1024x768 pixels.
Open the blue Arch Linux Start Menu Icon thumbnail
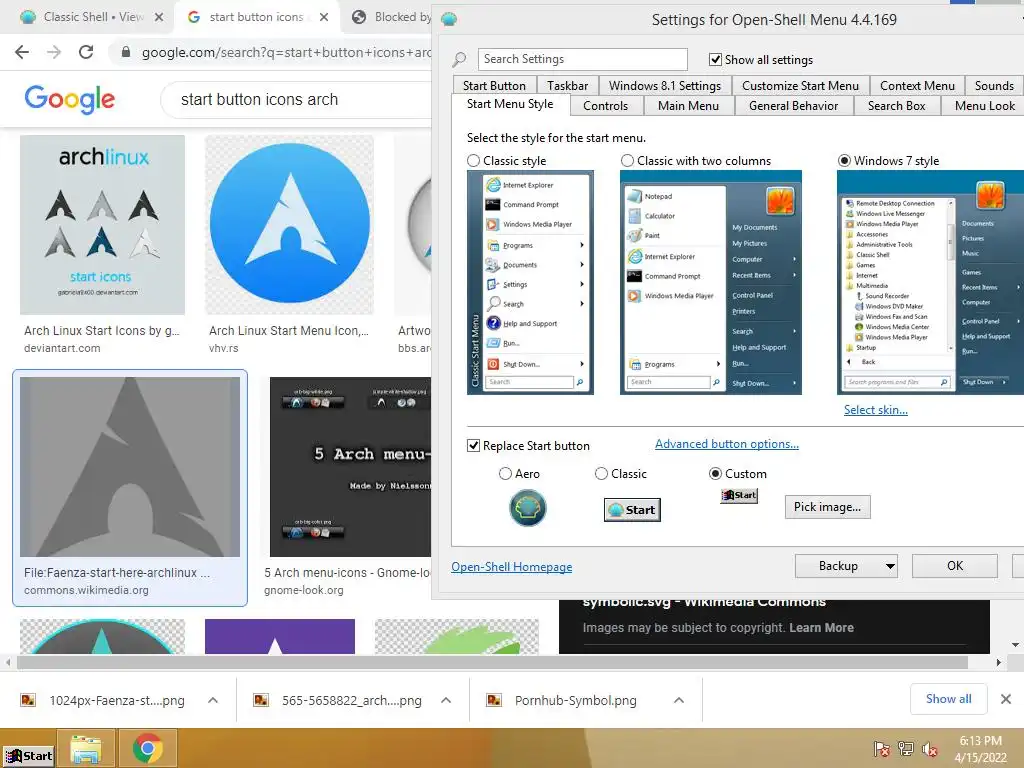point(289,225)
